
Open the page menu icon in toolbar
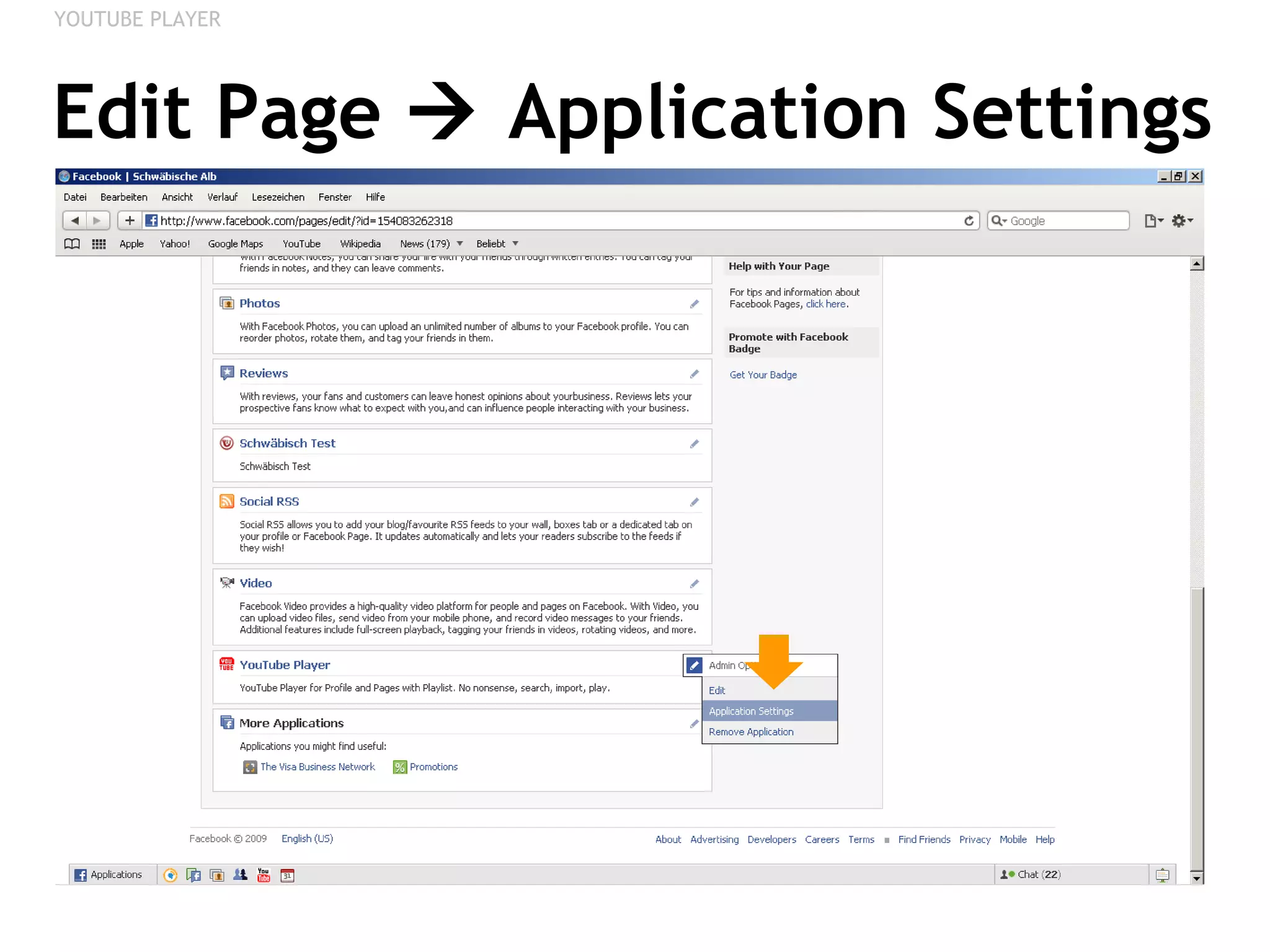click(x=1153, y=221)
